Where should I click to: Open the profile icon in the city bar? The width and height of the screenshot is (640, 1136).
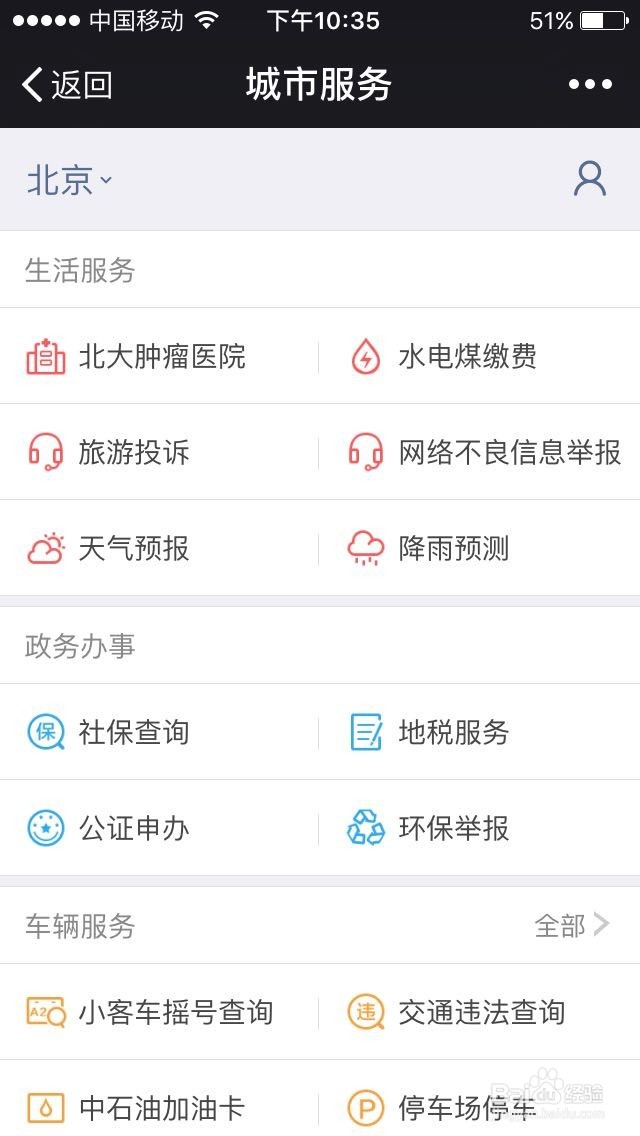click(x=590, y=179)
